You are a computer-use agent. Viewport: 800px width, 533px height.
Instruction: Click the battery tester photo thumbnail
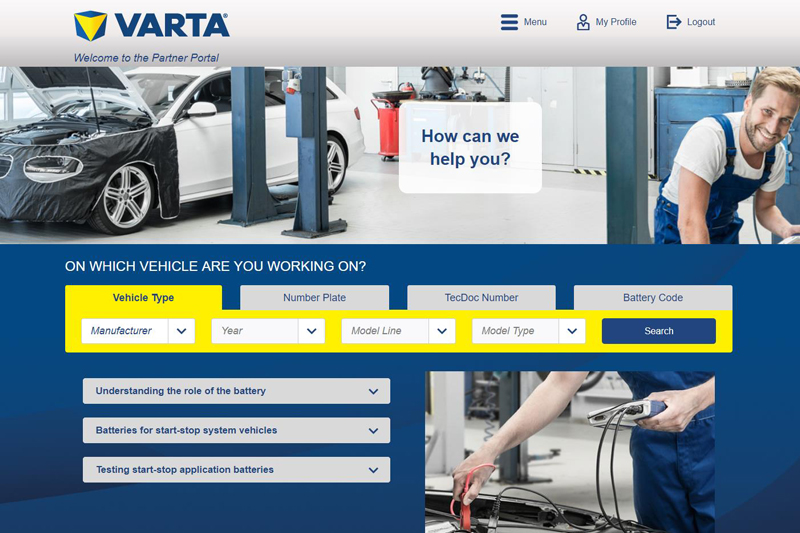[x=570, y=452]
